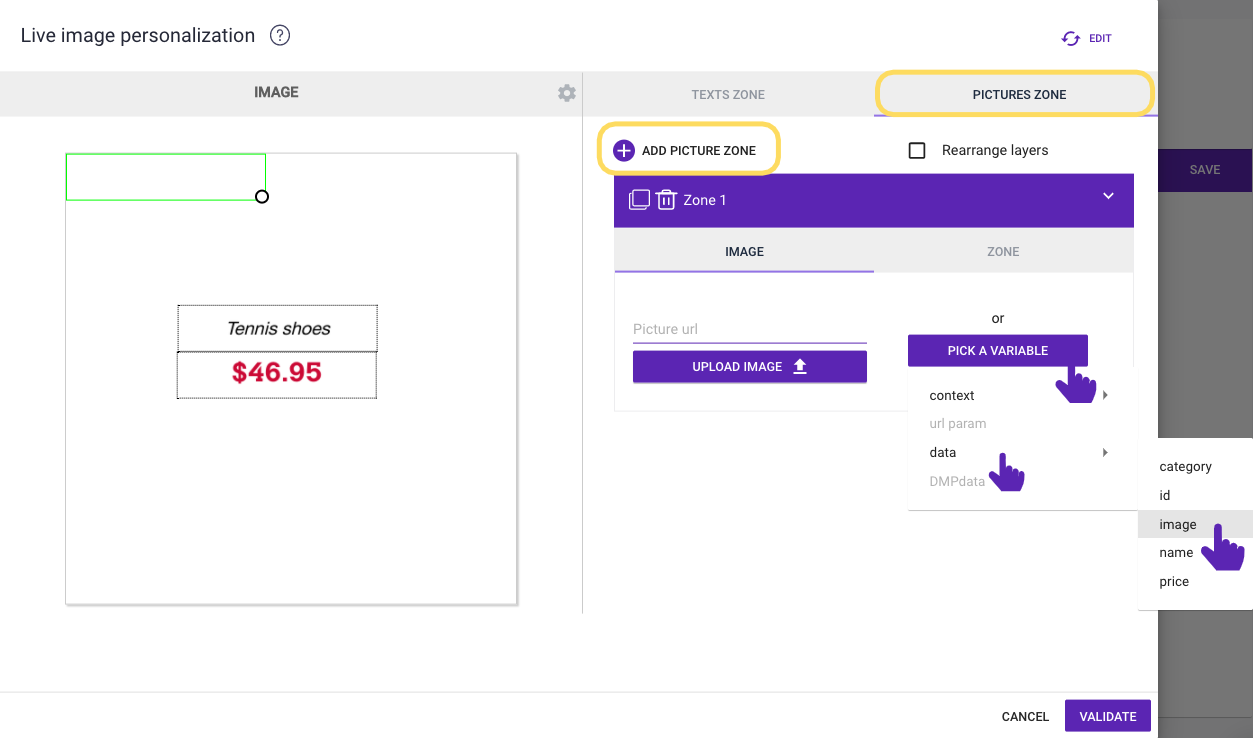Click the Upload Image button

click(x=749, y=367)
